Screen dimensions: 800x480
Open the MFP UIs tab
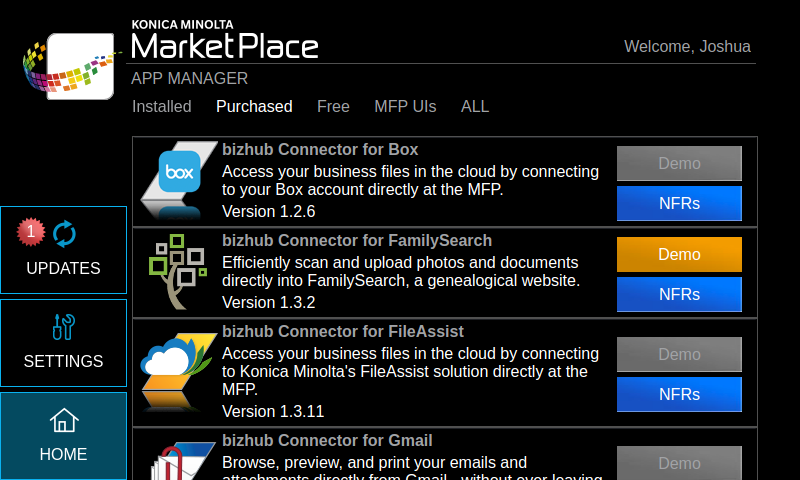point(405,106)
